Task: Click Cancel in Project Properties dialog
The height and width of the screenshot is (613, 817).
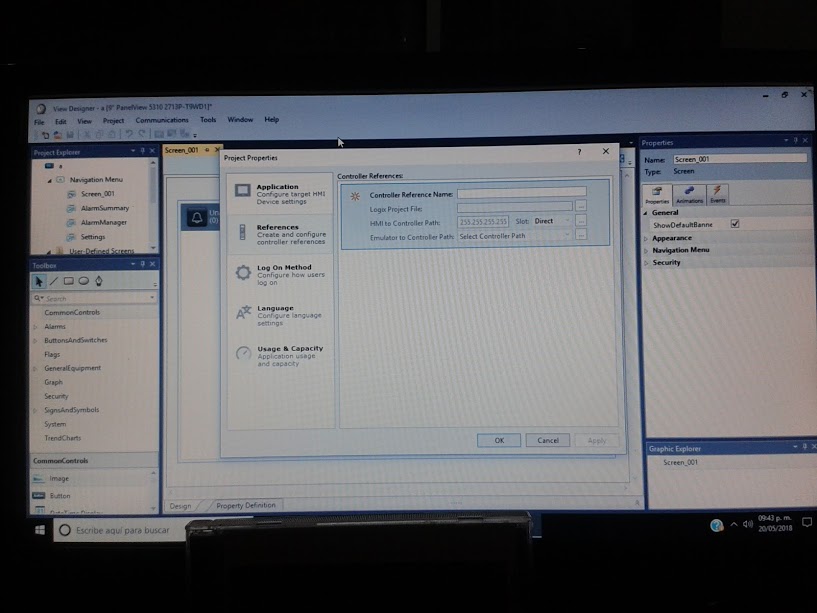Action: coord(547,440)
